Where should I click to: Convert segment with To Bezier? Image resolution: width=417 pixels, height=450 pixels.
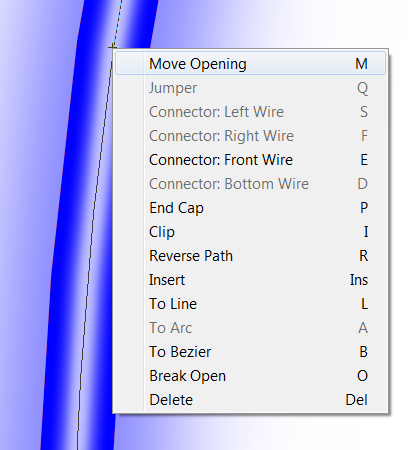[x=250, y=352]
